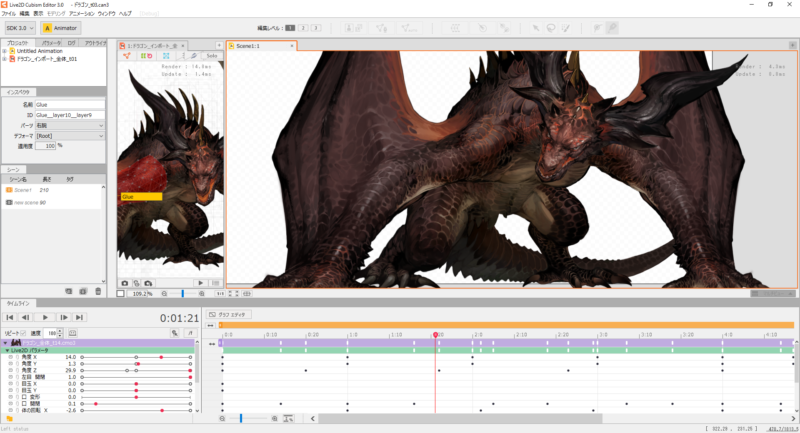Open the Animator mode button
Screen dimensions: 800x433
60,28
